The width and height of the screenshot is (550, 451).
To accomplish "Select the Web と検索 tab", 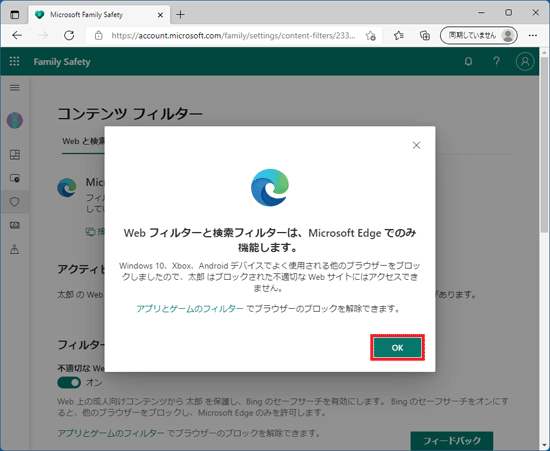I will (83, 141).
